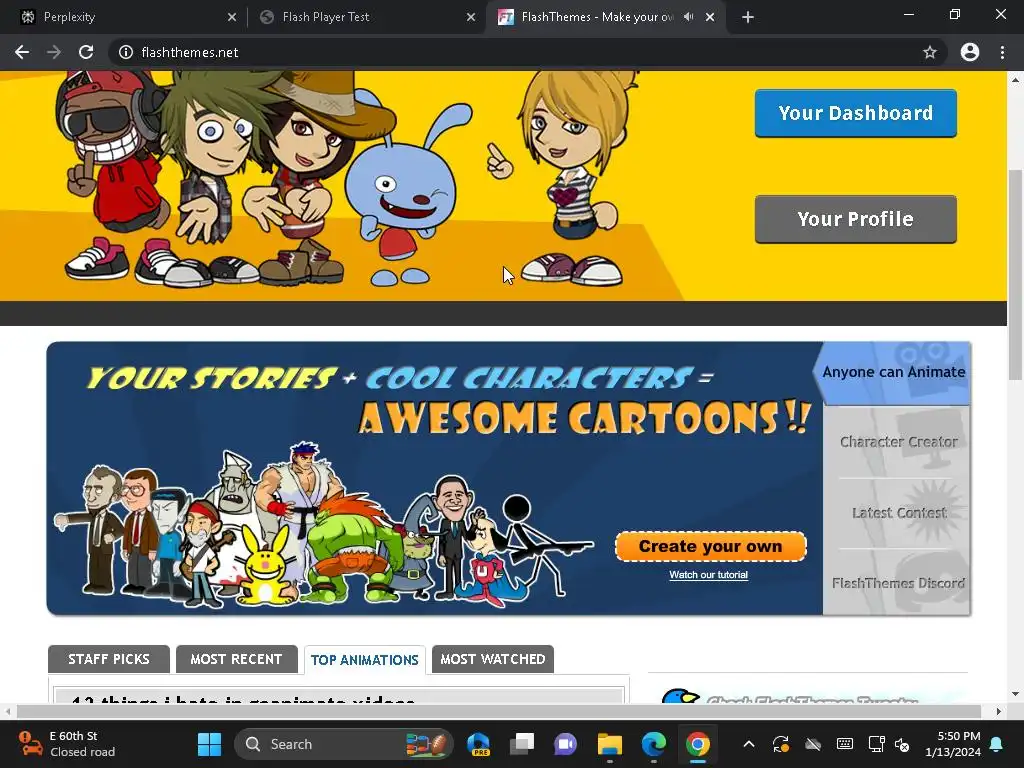Click the scroll-down arrow of vertical scrollbar
This screenshot has height=768, width=1024.
1015,694
